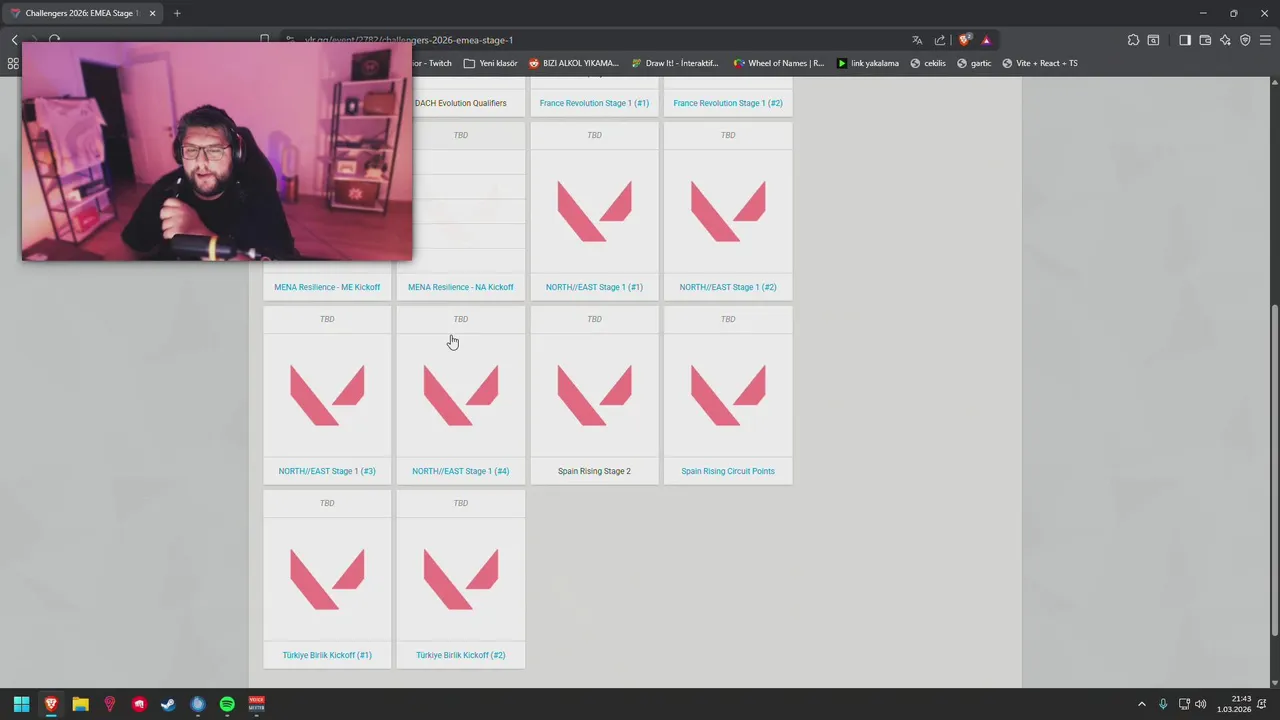This screenshot has width=1280, height=720.
Task: Click the microphone tray icon
Action: (x=1163, y=704)
